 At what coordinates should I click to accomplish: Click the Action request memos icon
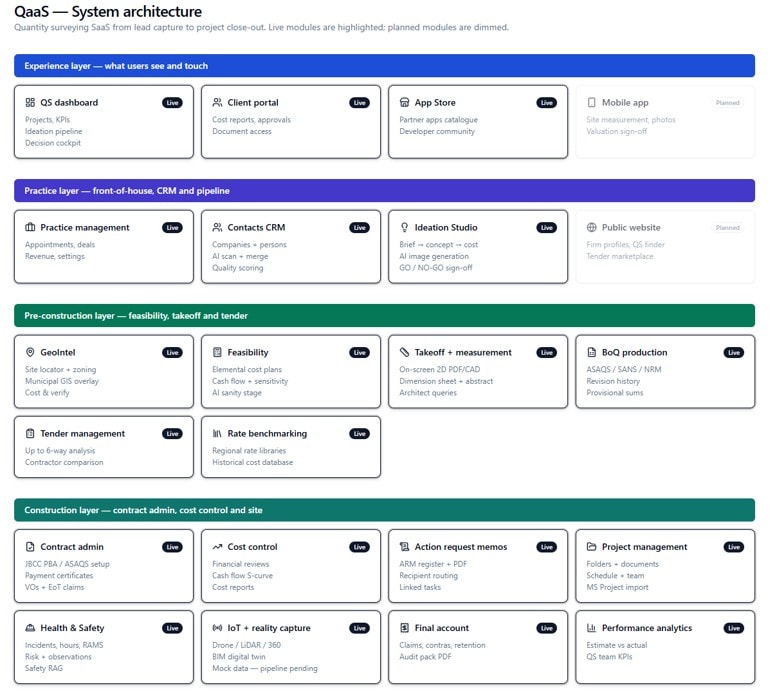point(404,547)
